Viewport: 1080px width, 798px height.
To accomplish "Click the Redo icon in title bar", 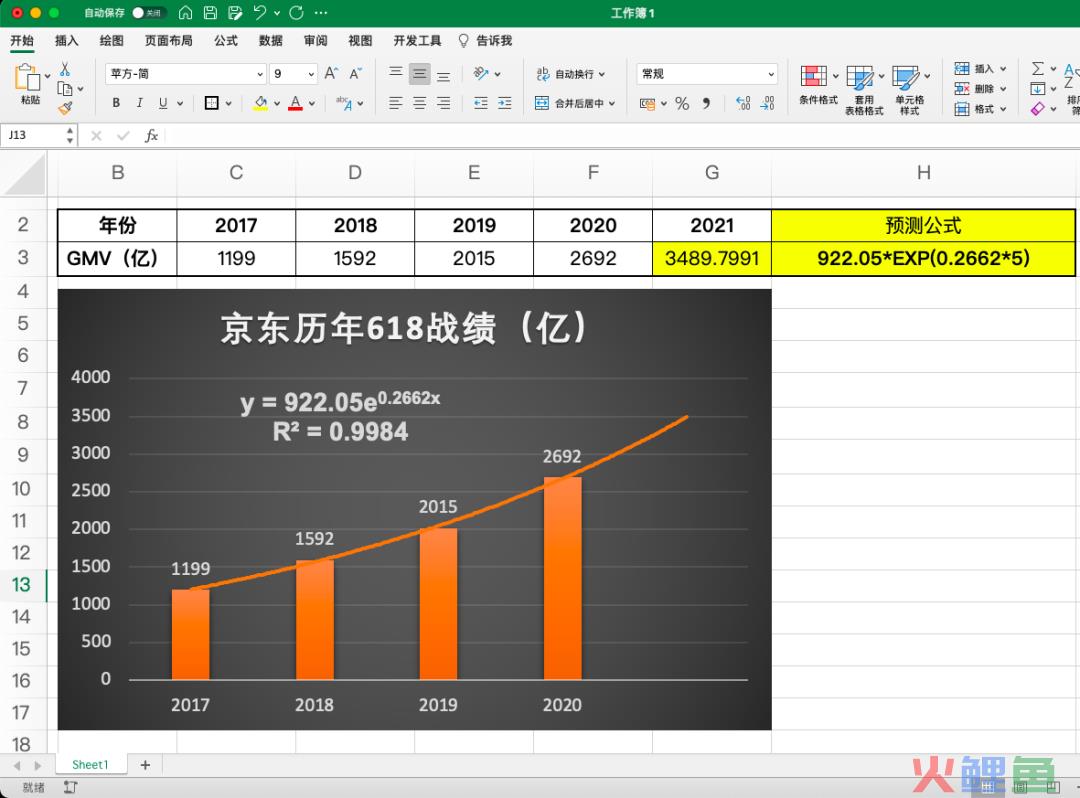I will click(297, 12).
